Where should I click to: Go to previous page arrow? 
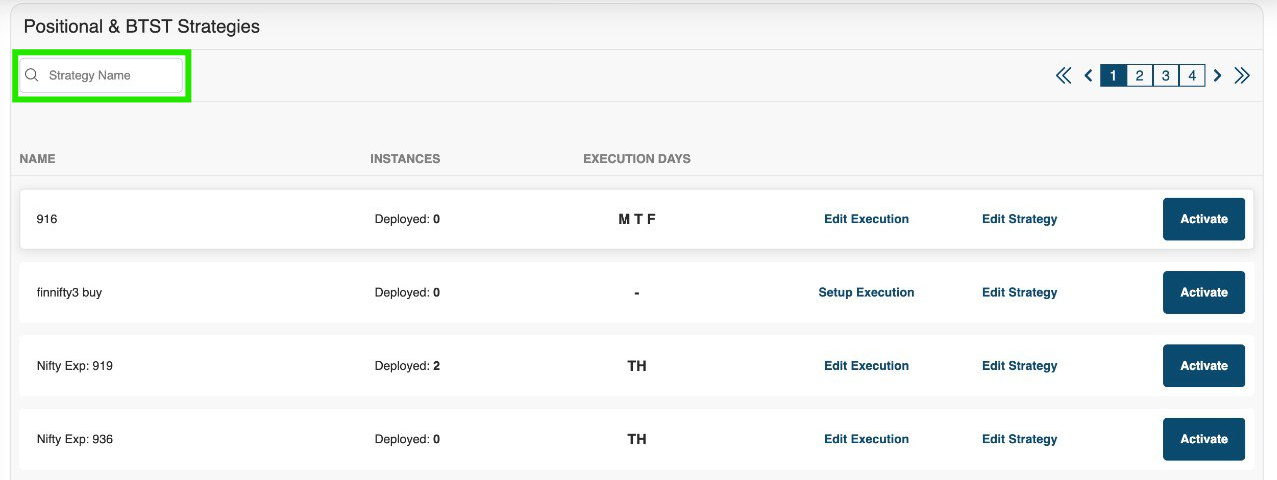[x=1088, y=76]
